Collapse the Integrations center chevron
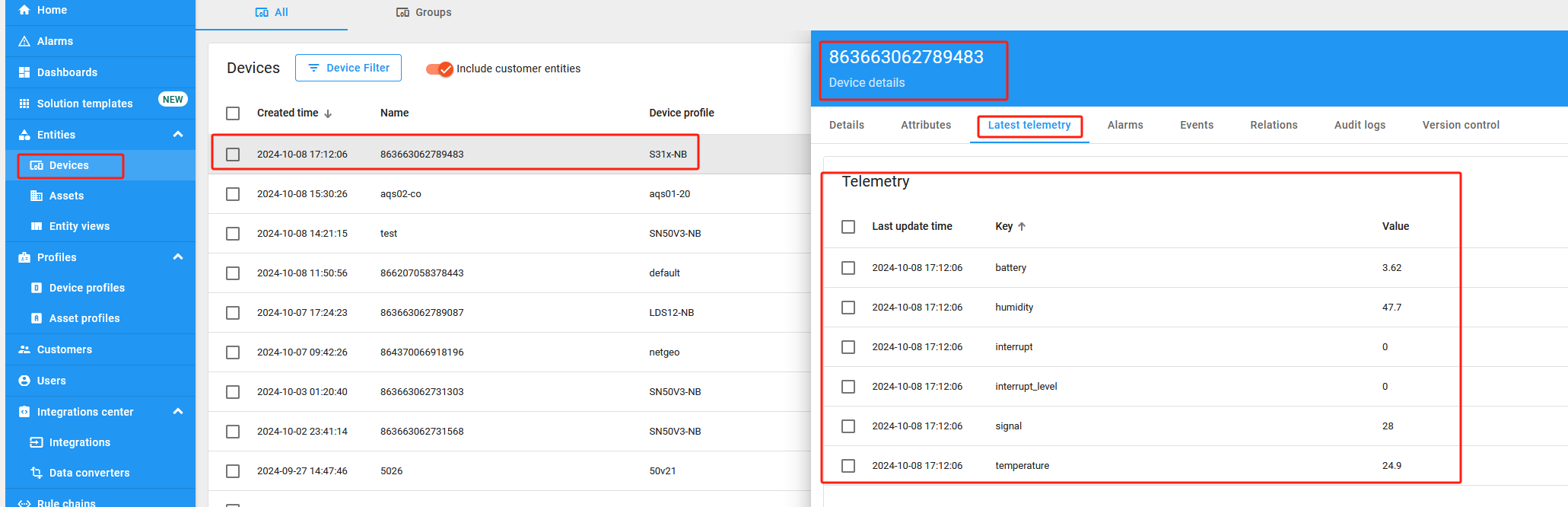1568x507 pixels. 178,412
